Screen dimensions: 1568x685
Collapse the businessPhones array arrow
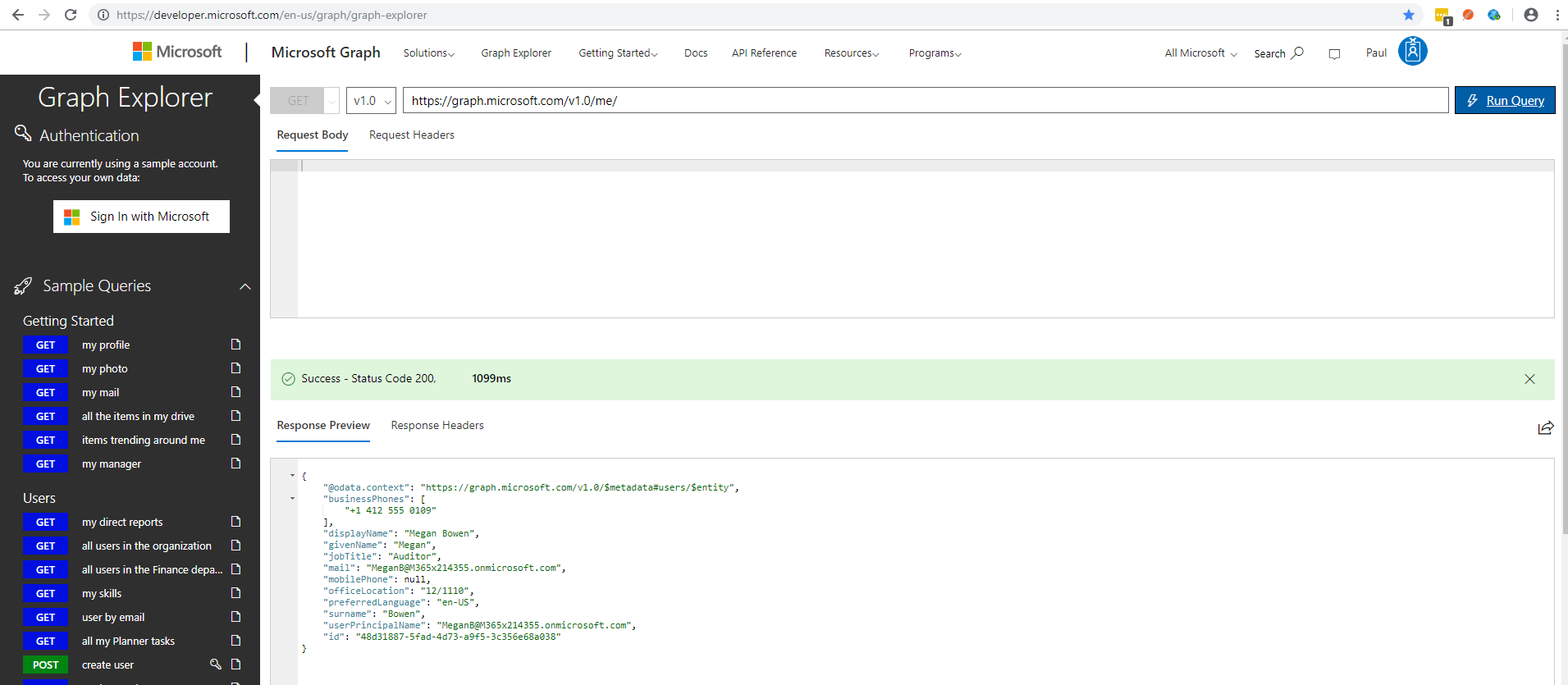point(292,499)
